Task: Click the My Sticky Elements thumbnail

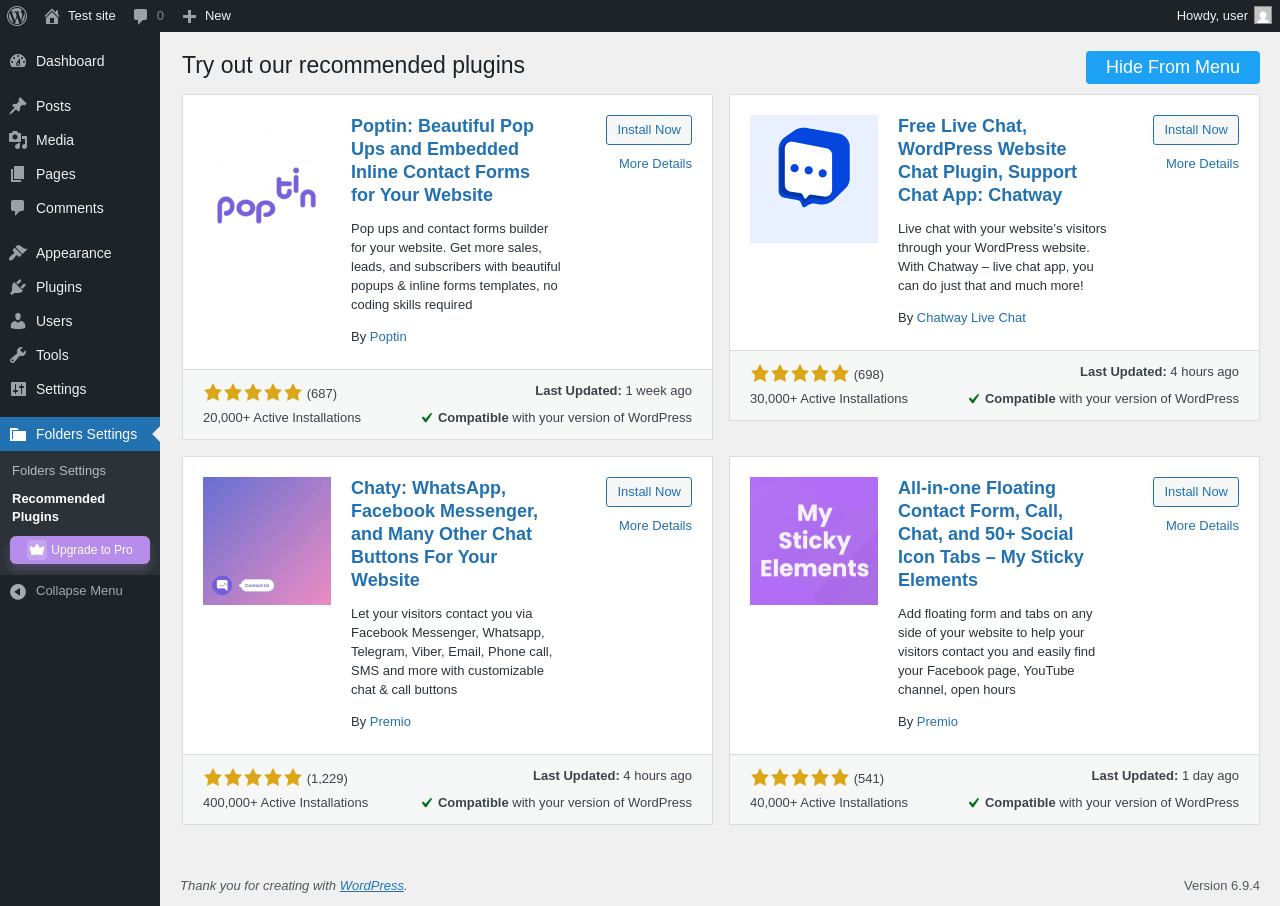Action: point(814,541)
